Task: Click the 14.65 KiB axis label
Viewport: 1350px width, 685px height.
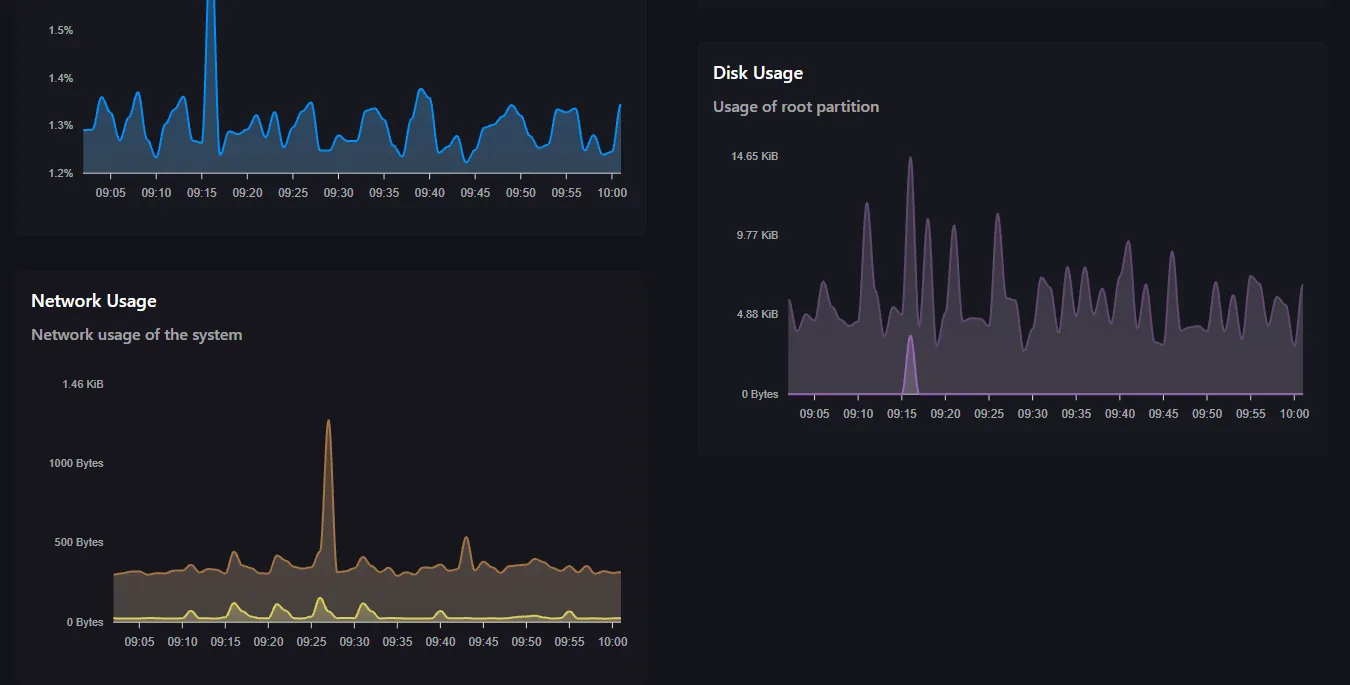Action: [x=755, y=156]
